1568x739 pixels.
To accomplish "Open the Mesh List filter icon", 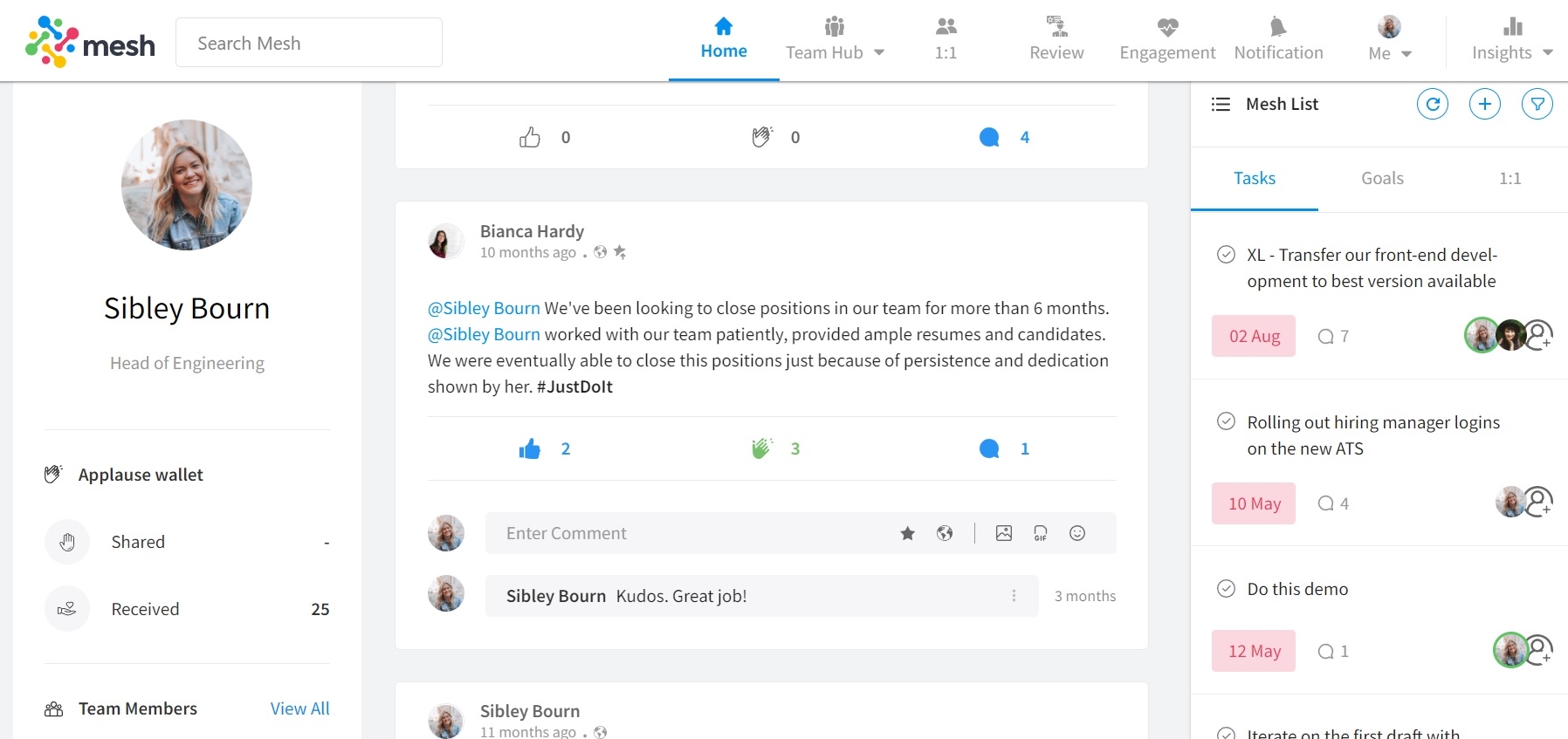I will [1537, 105].
